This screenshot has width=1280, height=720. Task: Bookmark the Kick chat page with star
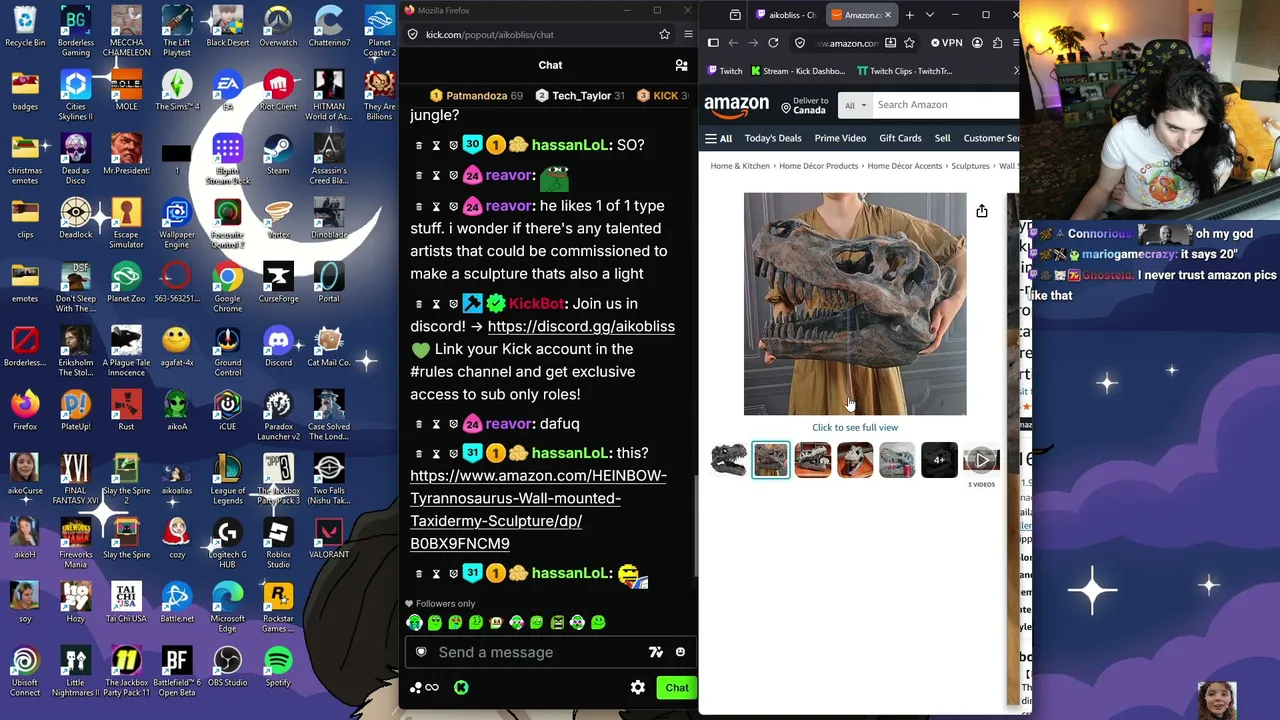664,34
